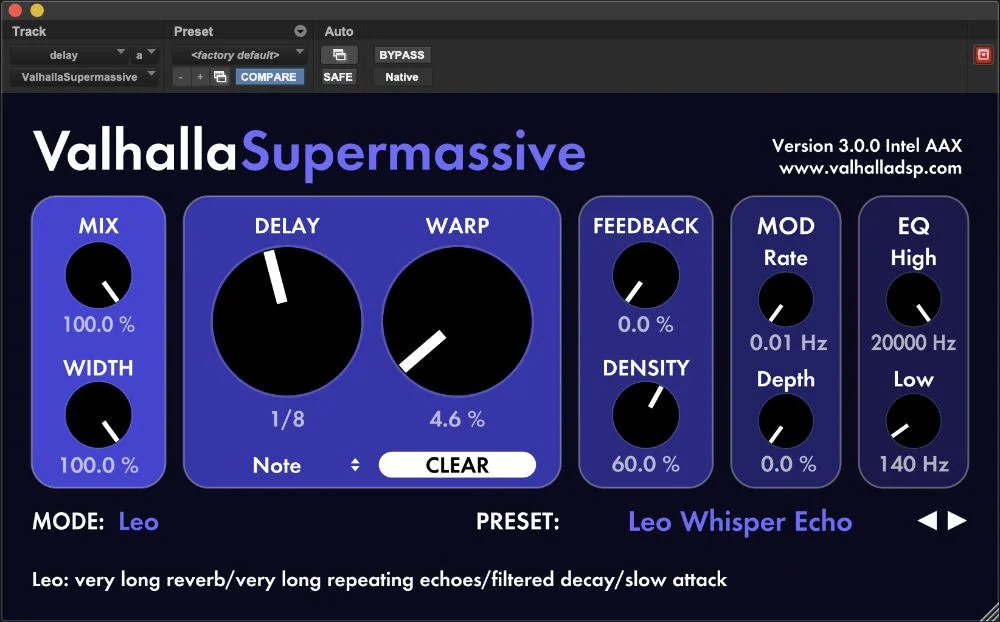This screenshot has width=1000, height=622.
Task: Open the Preset circular menu arrow
Action: 300,31
